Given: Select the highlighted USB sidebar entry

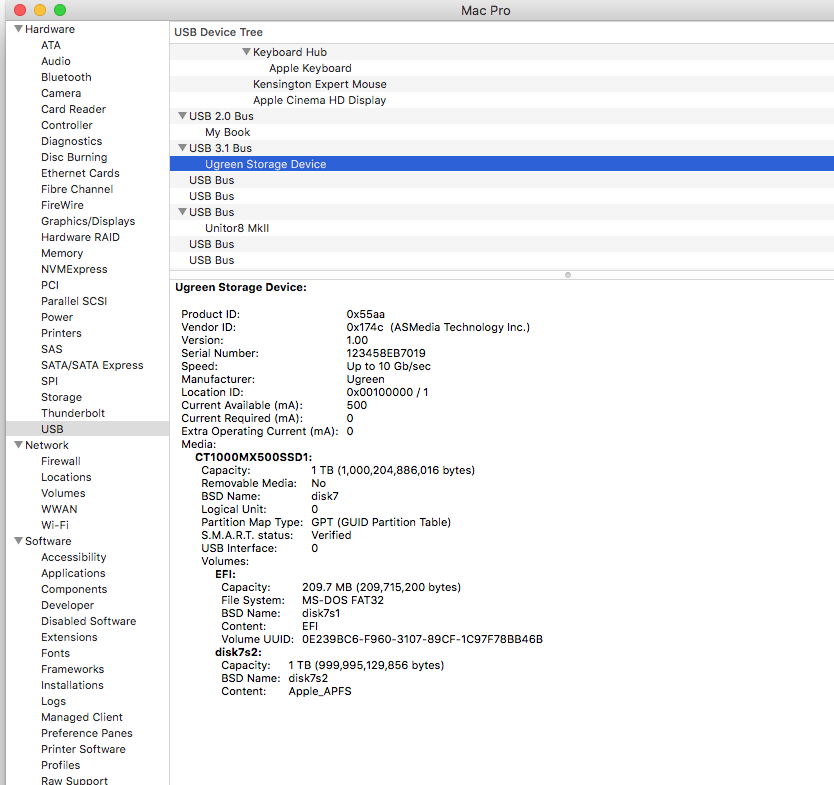Looking at the screenshot, I should point(87,429).
